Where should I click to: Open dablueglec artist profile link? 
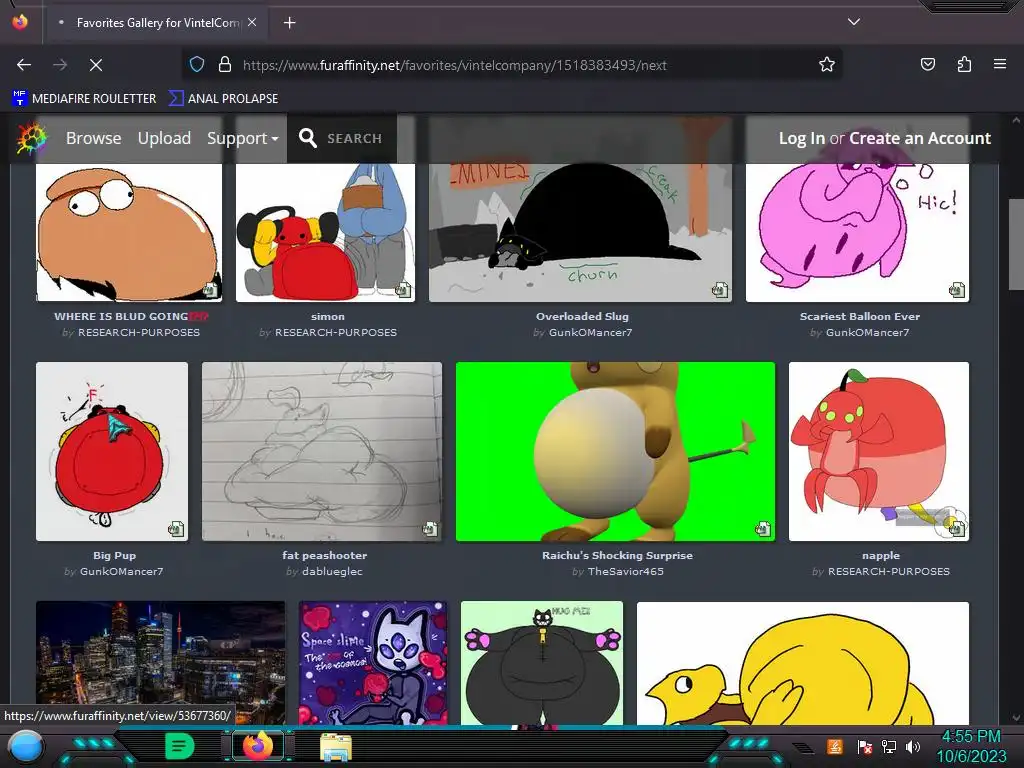point(332,571)
